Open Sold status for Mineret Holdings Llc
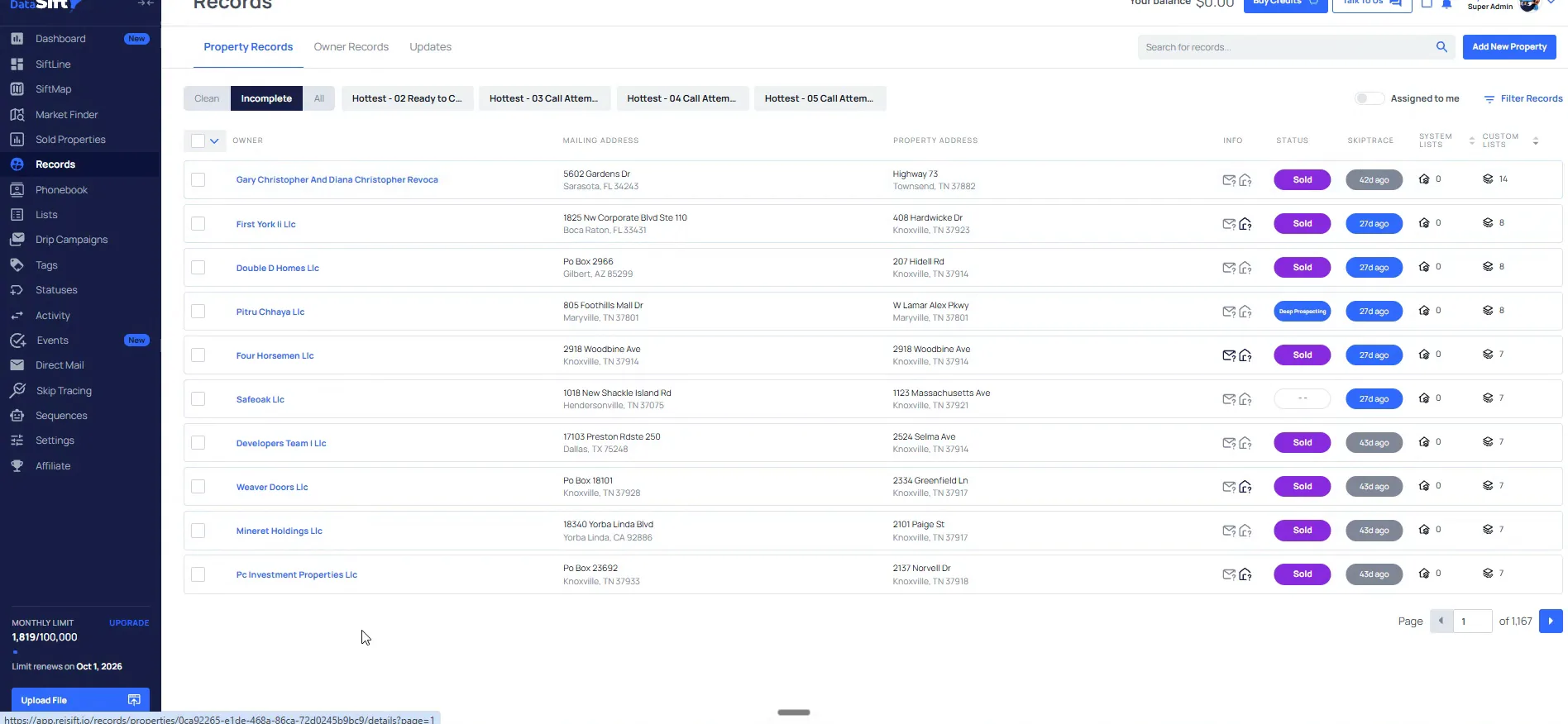 tap(1303, 531)
